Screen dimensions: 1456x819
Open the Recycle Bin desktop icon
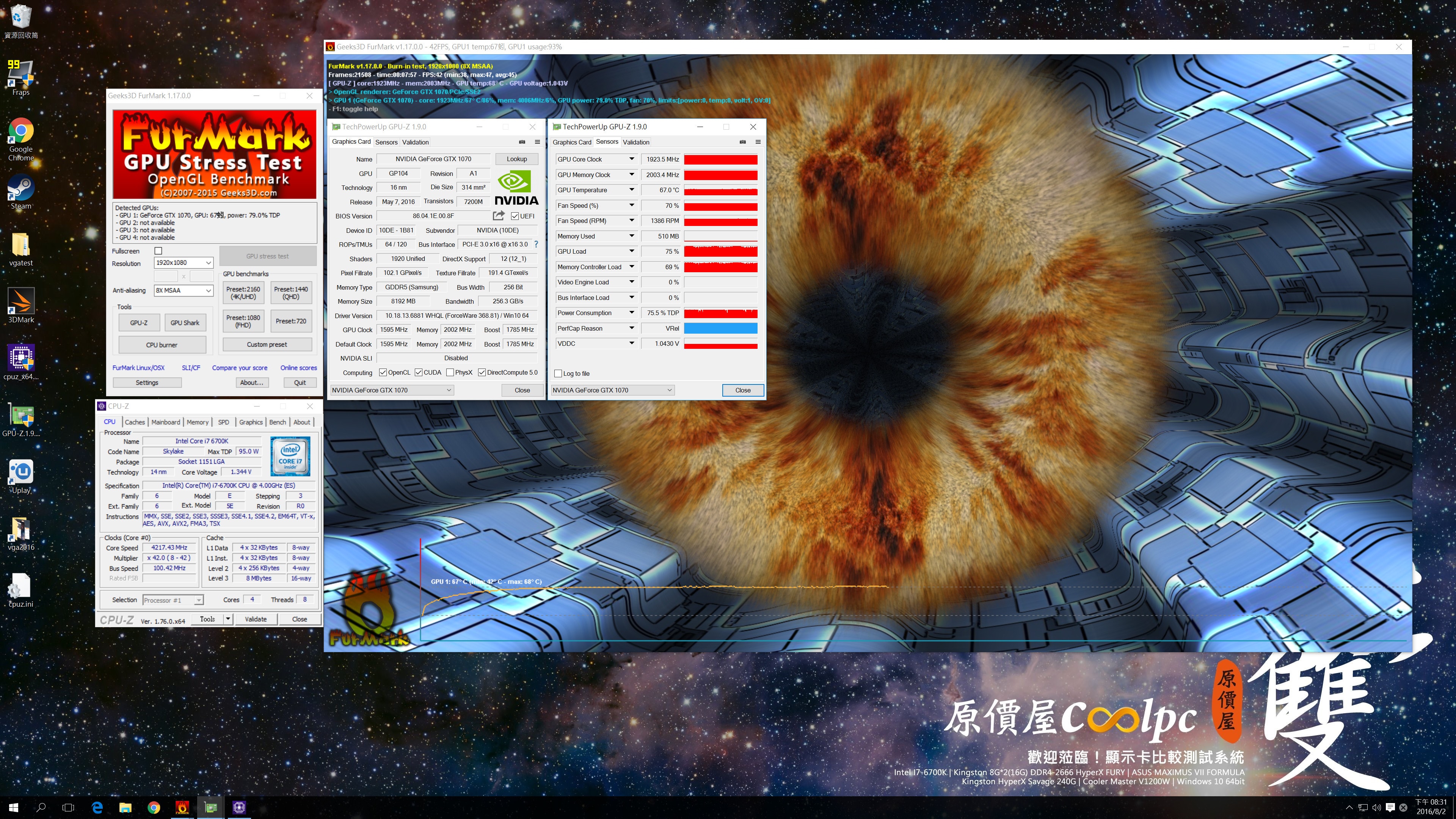click(21, 22)
